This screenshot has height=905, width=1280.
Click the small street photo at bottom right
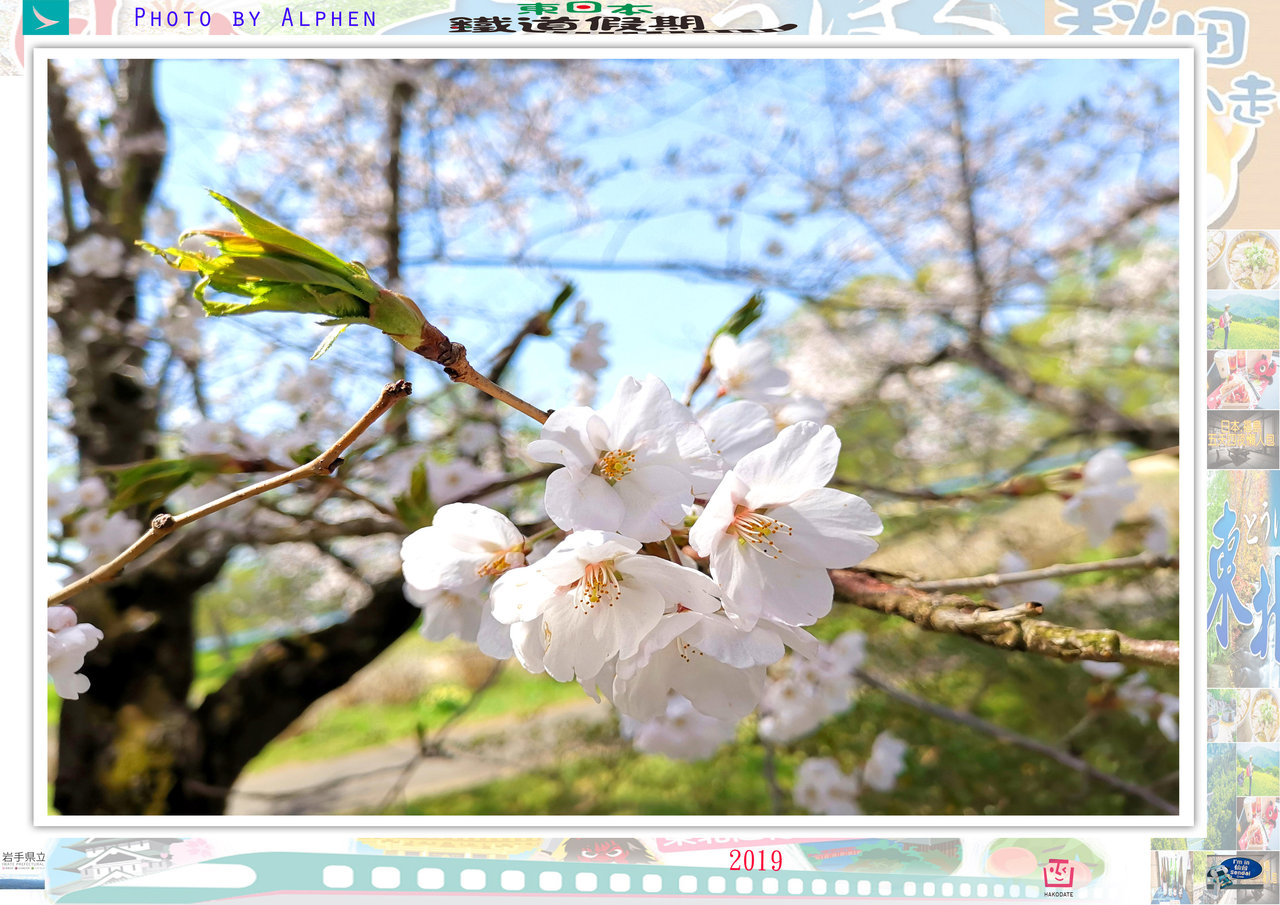[1170, 877]
